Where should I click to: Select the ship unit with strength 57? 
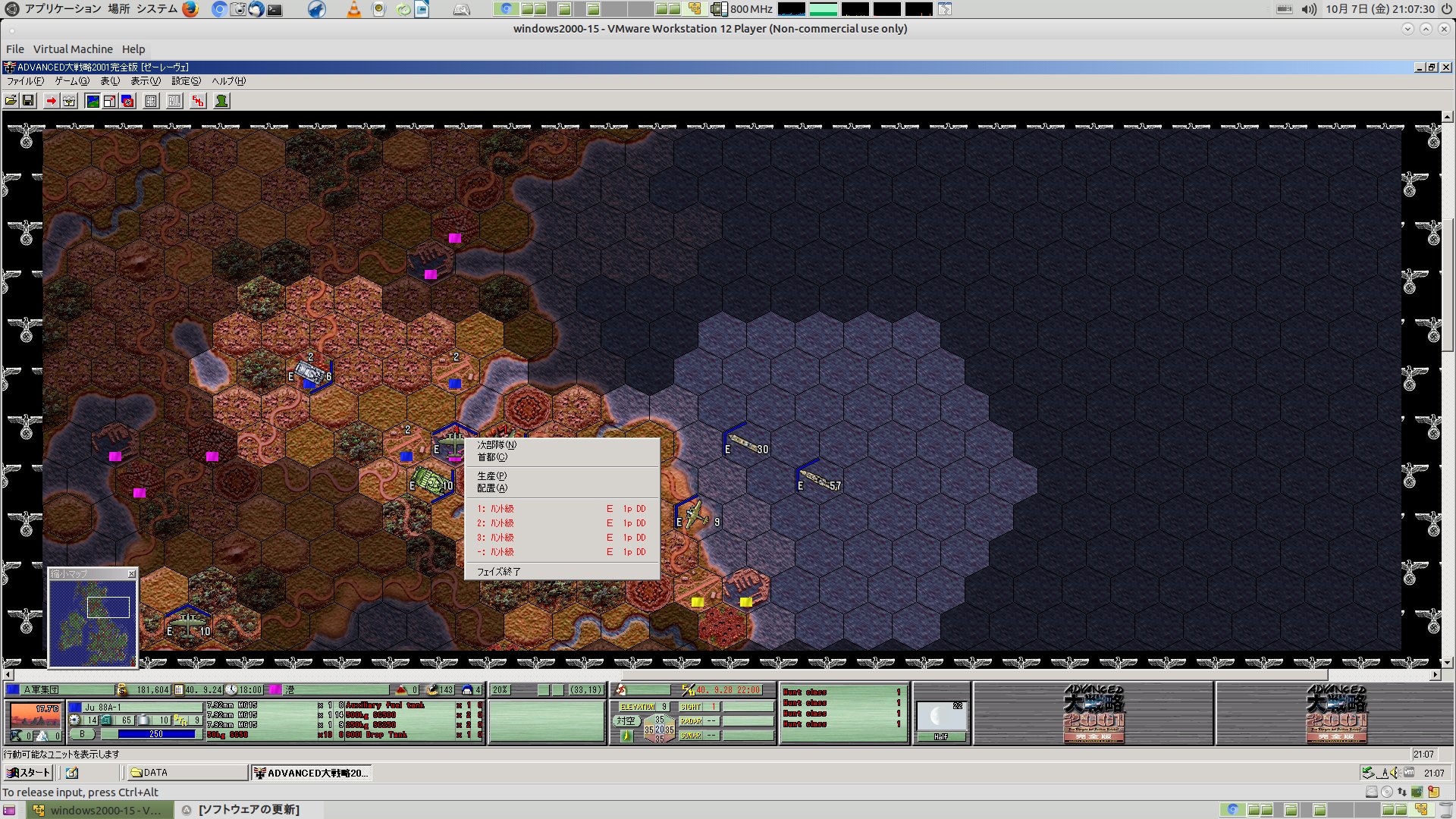(x=820, y=480)
